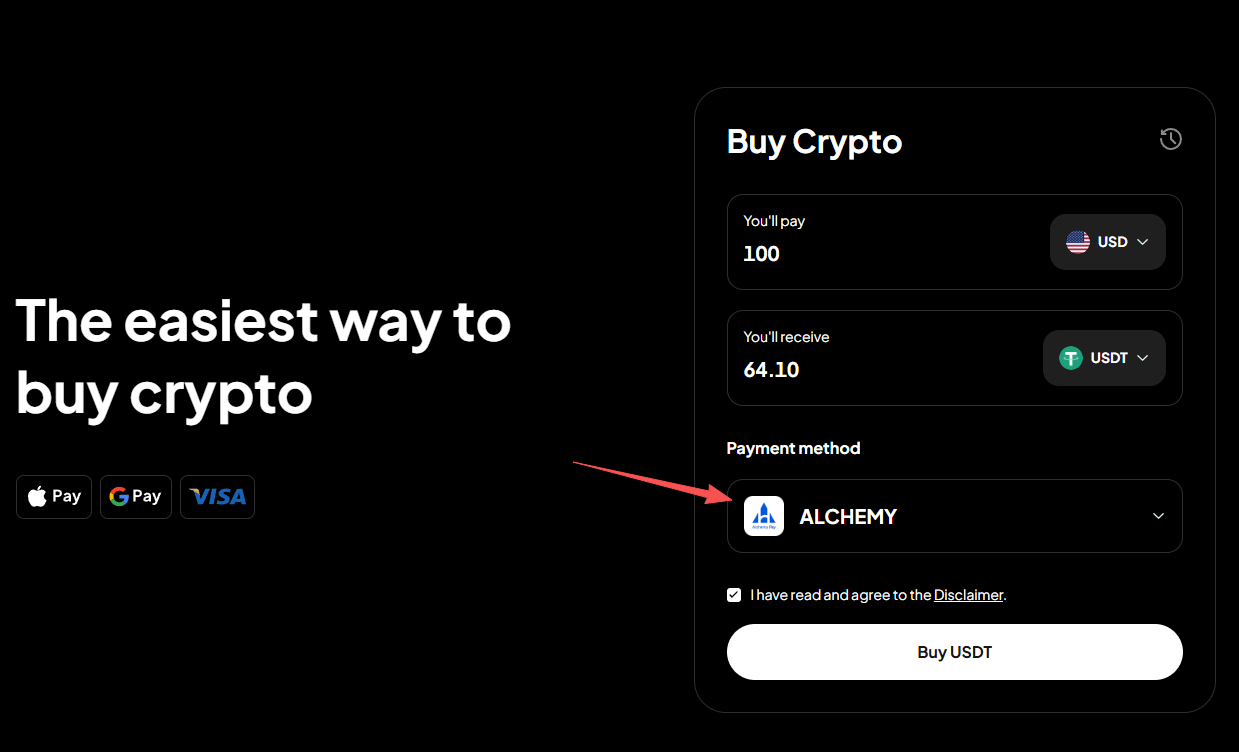Click the Tether USDT coin icon
This screenshot has height=752, width=1239.
[x=1071, y=358]
